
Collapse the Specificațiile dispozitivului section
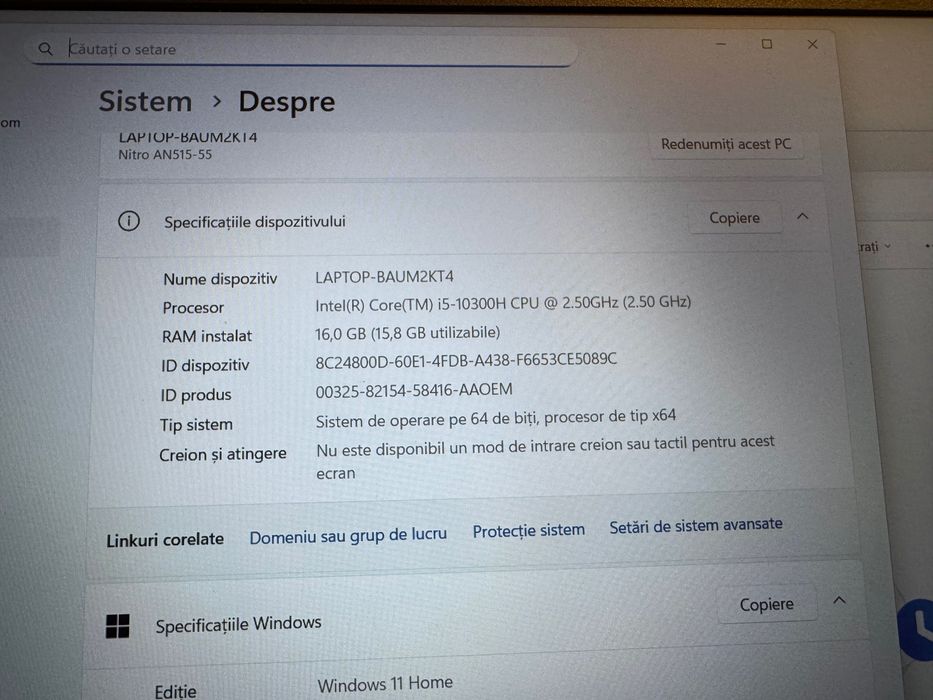coord(802,216)
